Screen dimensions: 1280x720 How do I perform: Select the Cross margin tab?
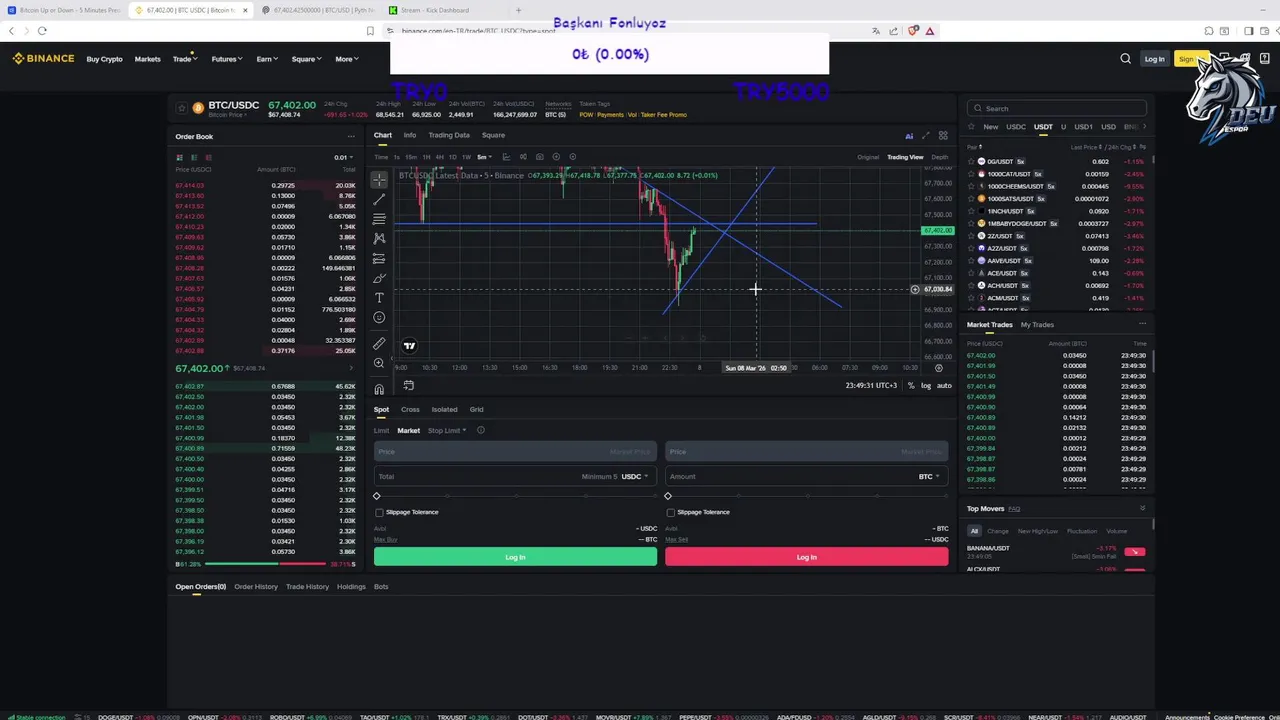(x=410, y=409)
